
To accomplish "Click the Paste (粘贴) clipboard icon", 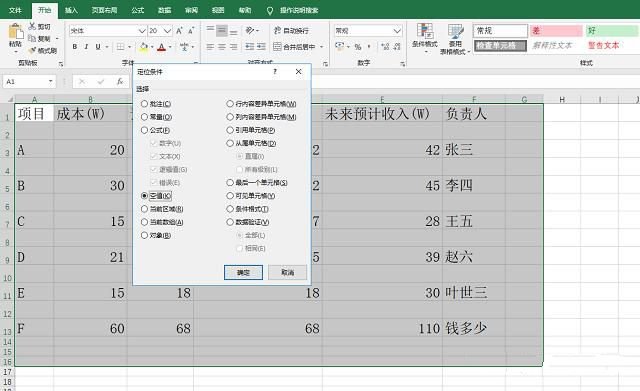I will pyautogui.click(x=16, y=32).
